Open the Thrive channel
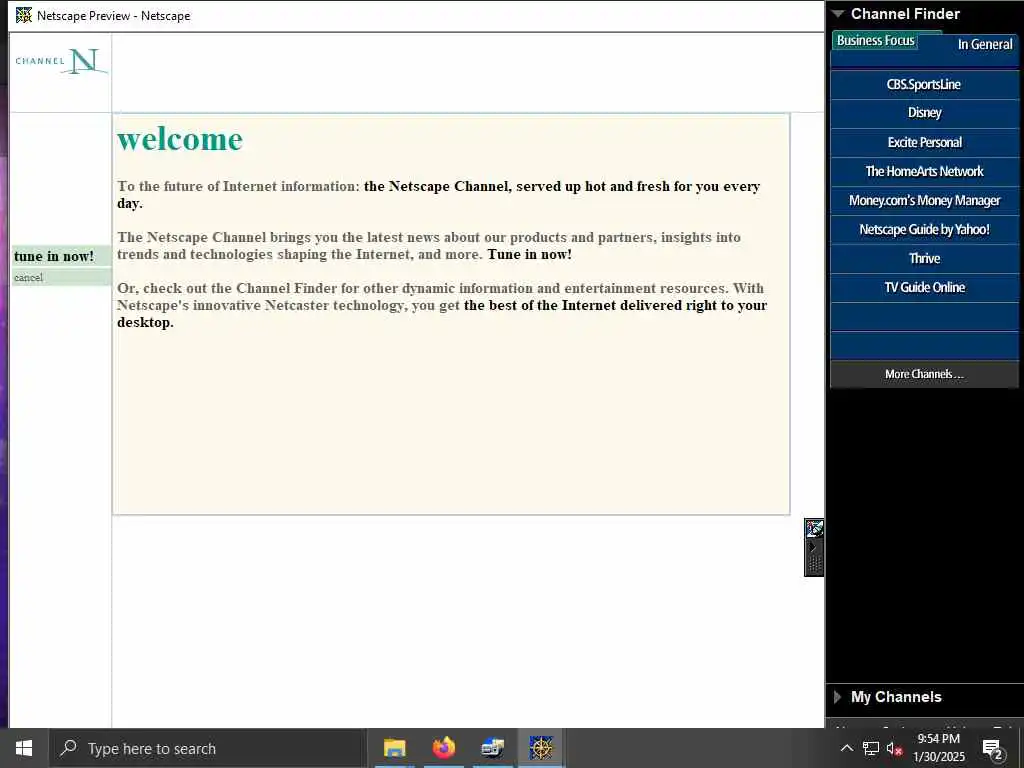 pos(924,259)
